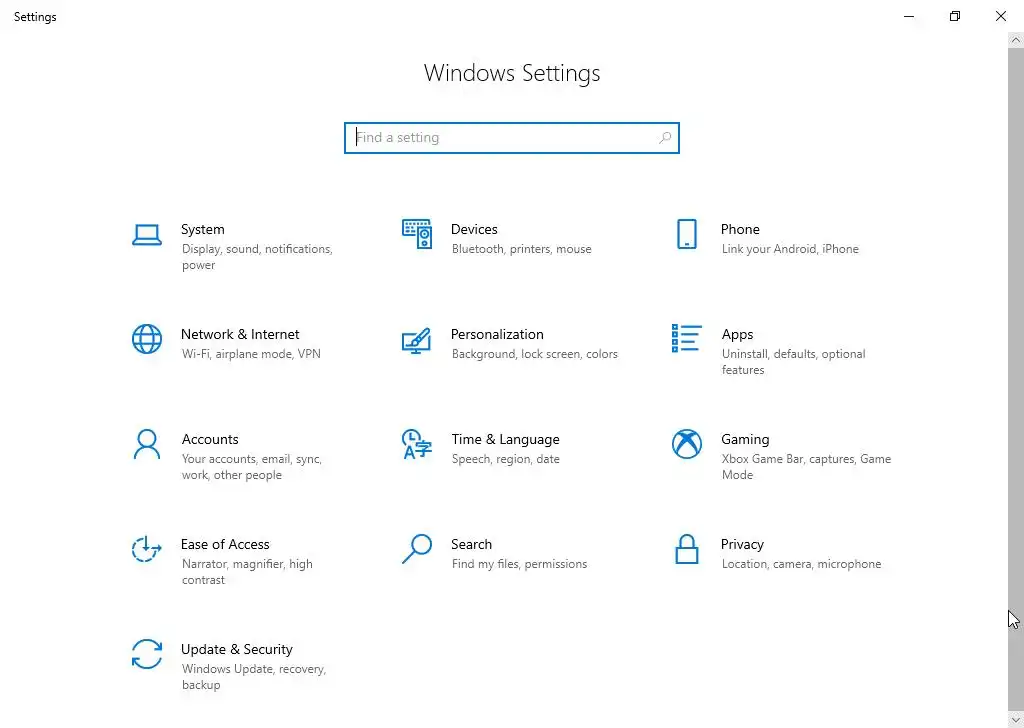Open the System laptop icon
Viewport: 1024px width, 728px height.
click(x=146, y=235)
